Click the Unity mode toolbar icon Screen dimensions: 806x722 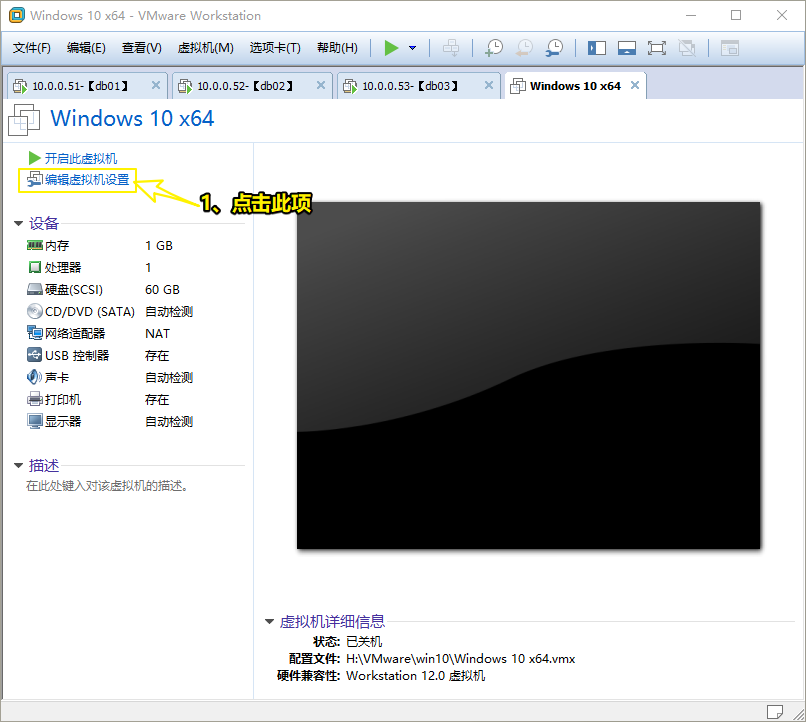coord(687,48)
